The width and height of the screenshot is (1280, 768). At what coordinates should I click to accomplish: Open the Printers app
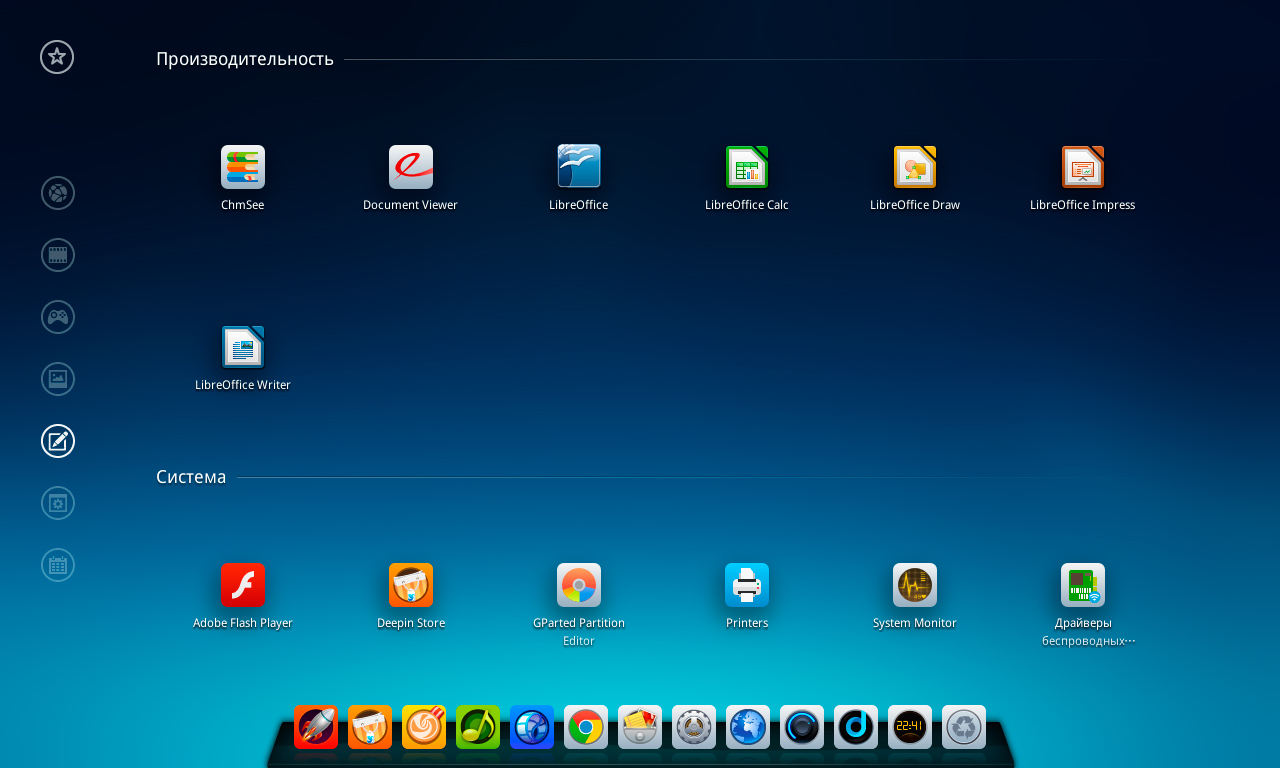[747, 586]
